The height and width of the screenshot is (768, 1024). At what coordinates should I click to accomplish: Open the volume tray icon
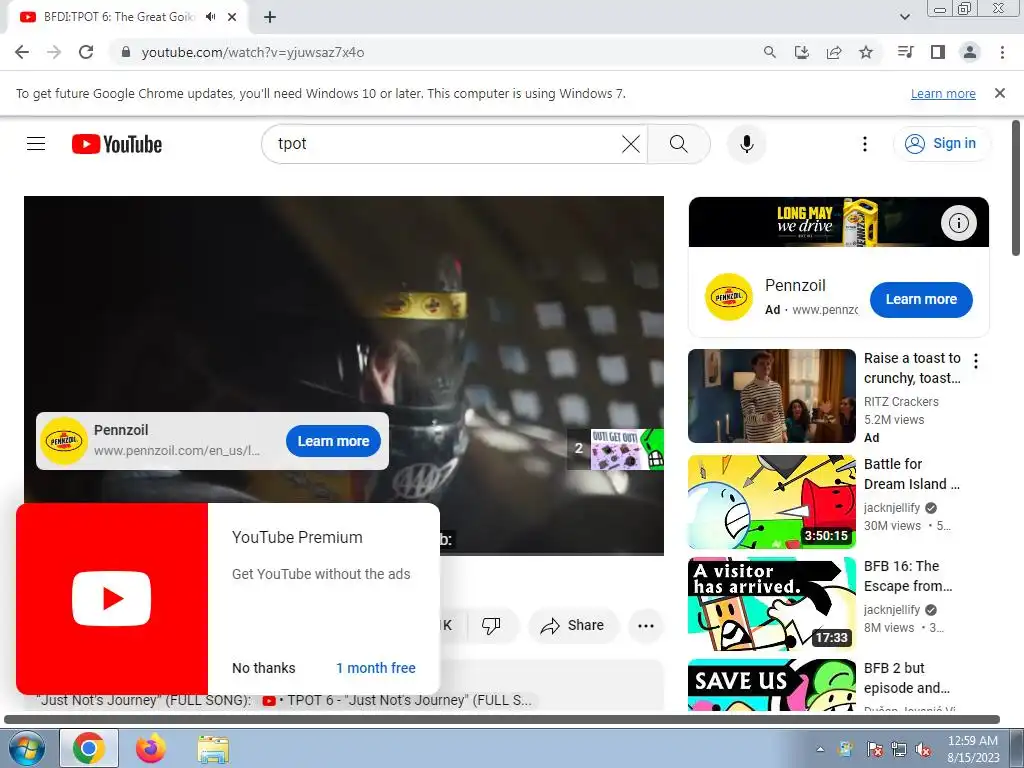pyautogui.click(x=924, y=749)
